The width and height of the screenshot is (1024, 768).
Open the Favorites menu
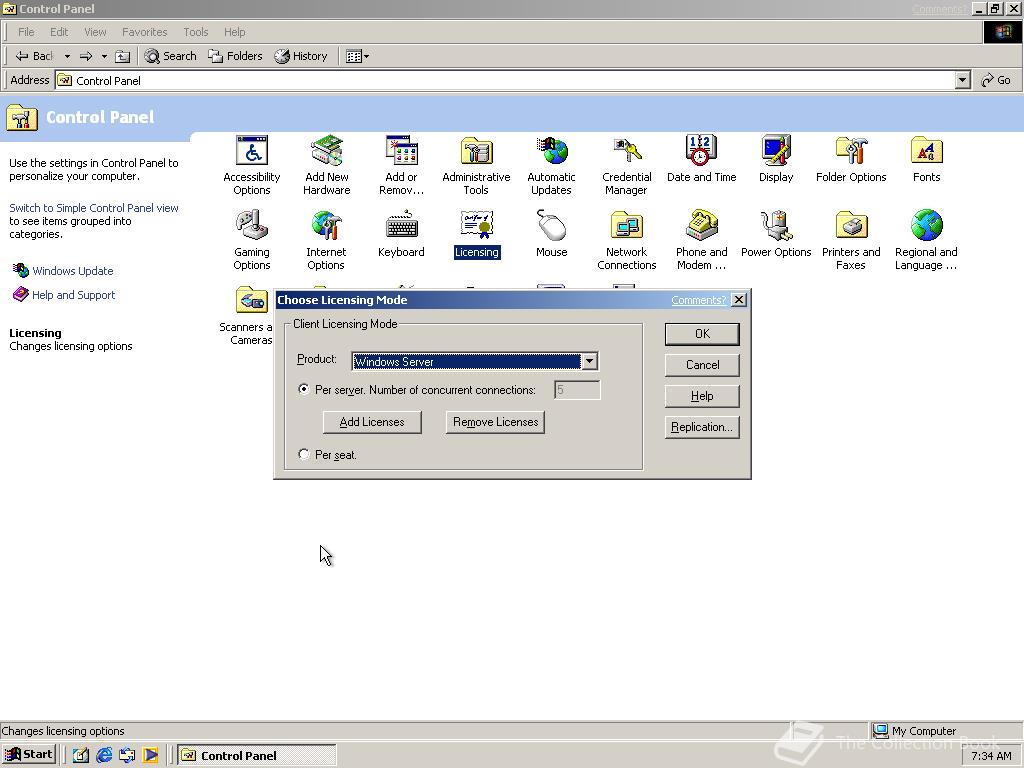144,32
